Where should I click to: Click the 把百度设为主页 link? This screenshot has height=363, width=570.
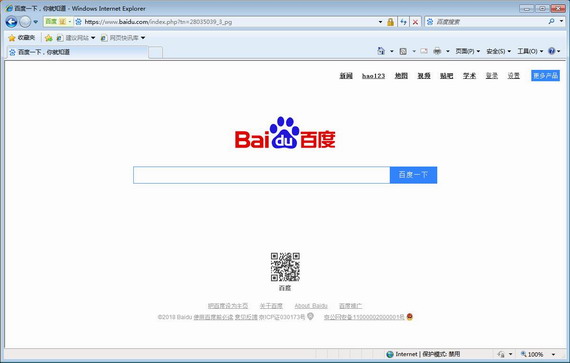(228, 306)
